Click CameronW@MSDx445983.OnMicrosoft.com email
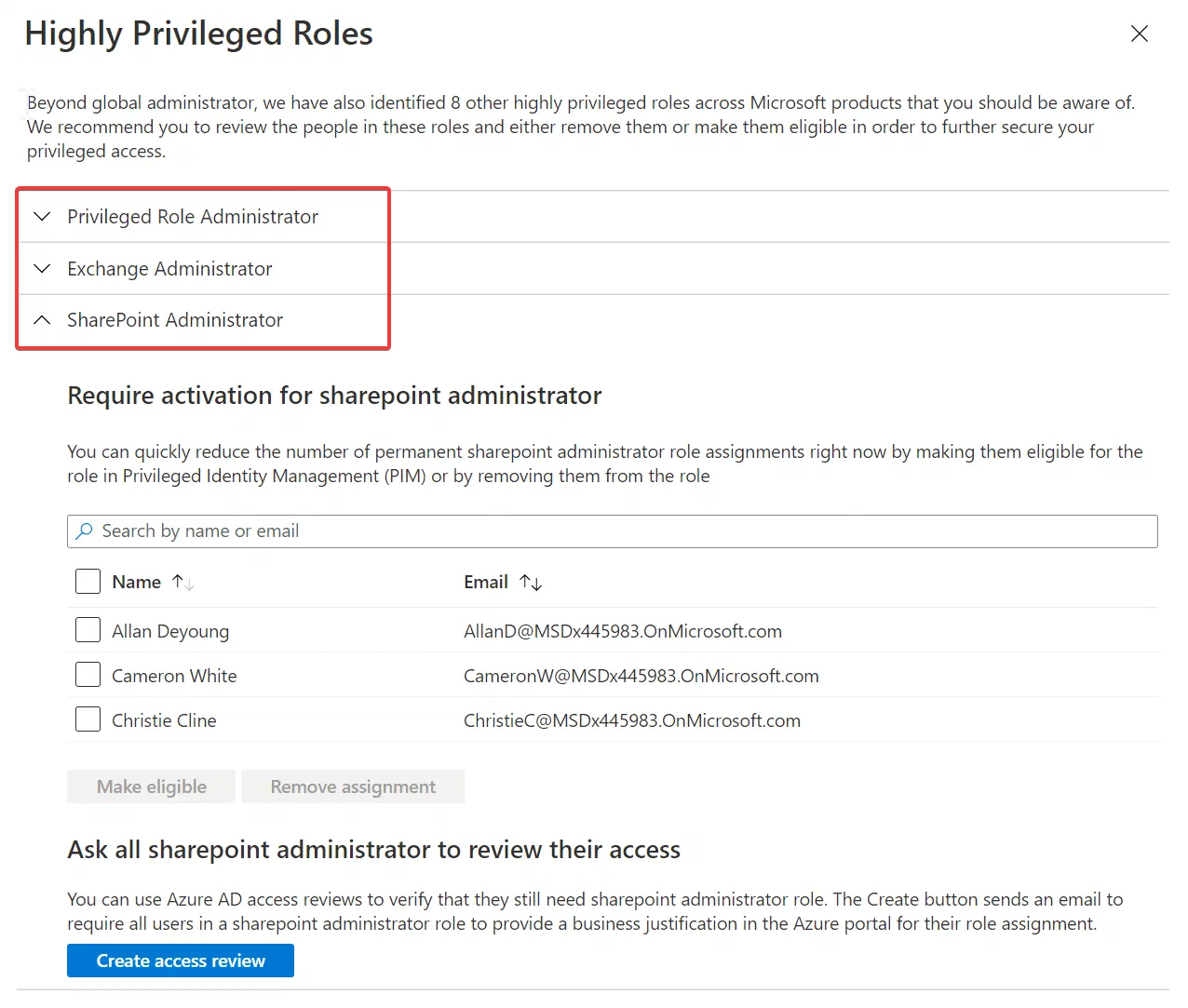The width and height of the screenshot is (1188, 1008). pos(641,676)
